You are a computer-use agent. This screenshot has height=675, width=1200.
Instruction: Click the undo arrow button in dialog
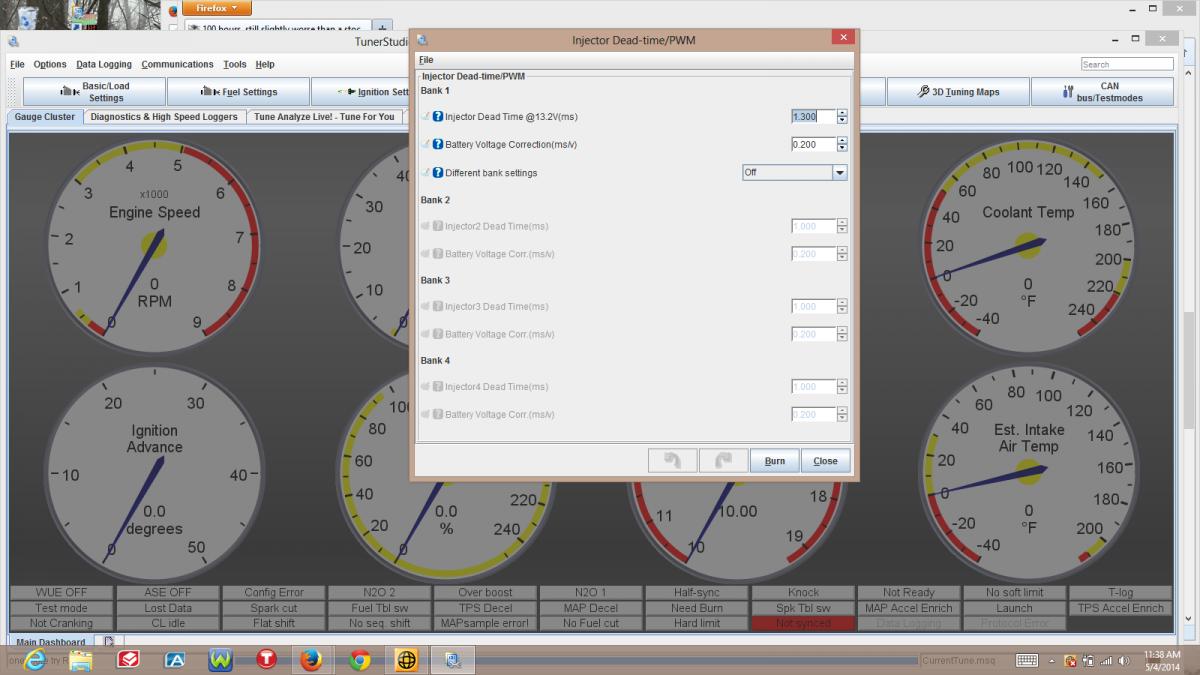click(672, 461)
